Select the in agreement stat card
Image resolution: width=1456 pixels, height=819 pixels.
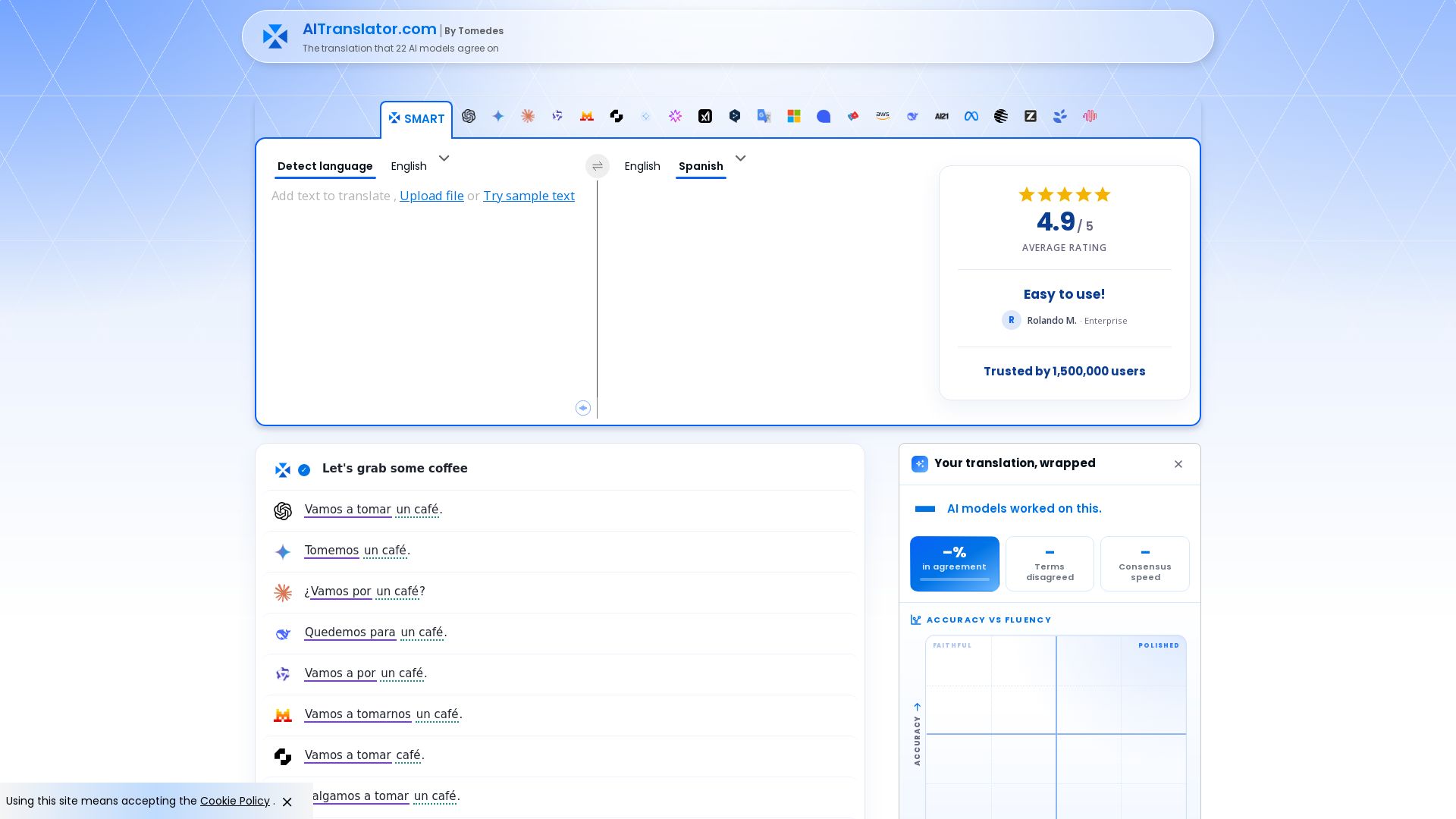(955, 563)
